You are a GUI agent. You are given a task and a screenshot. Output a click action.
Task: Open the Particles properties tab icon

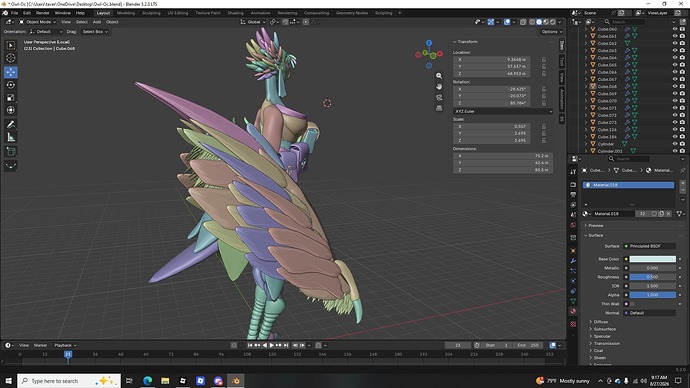click(573, 271)
